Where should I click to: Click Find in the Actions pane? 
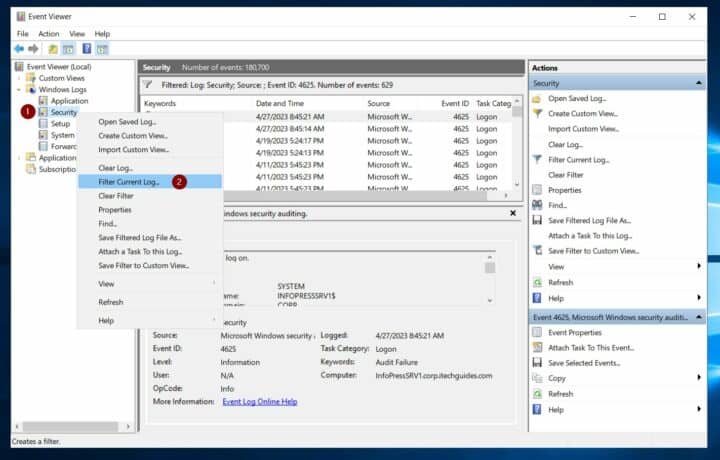pos(557,205)
